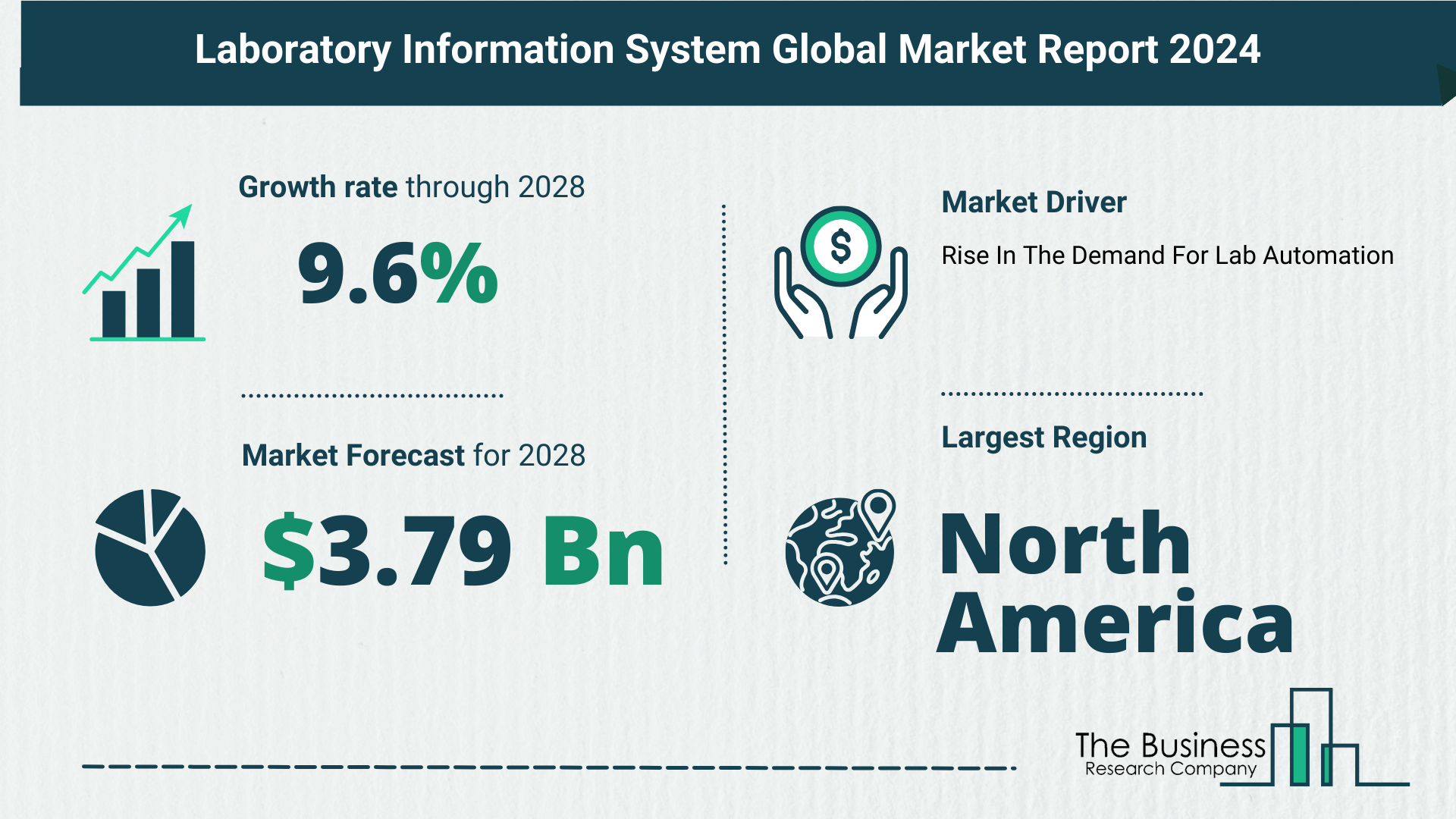Click the pie chart icon
The height and width of the screenshot is (819, 1456).
pos(150,548)
